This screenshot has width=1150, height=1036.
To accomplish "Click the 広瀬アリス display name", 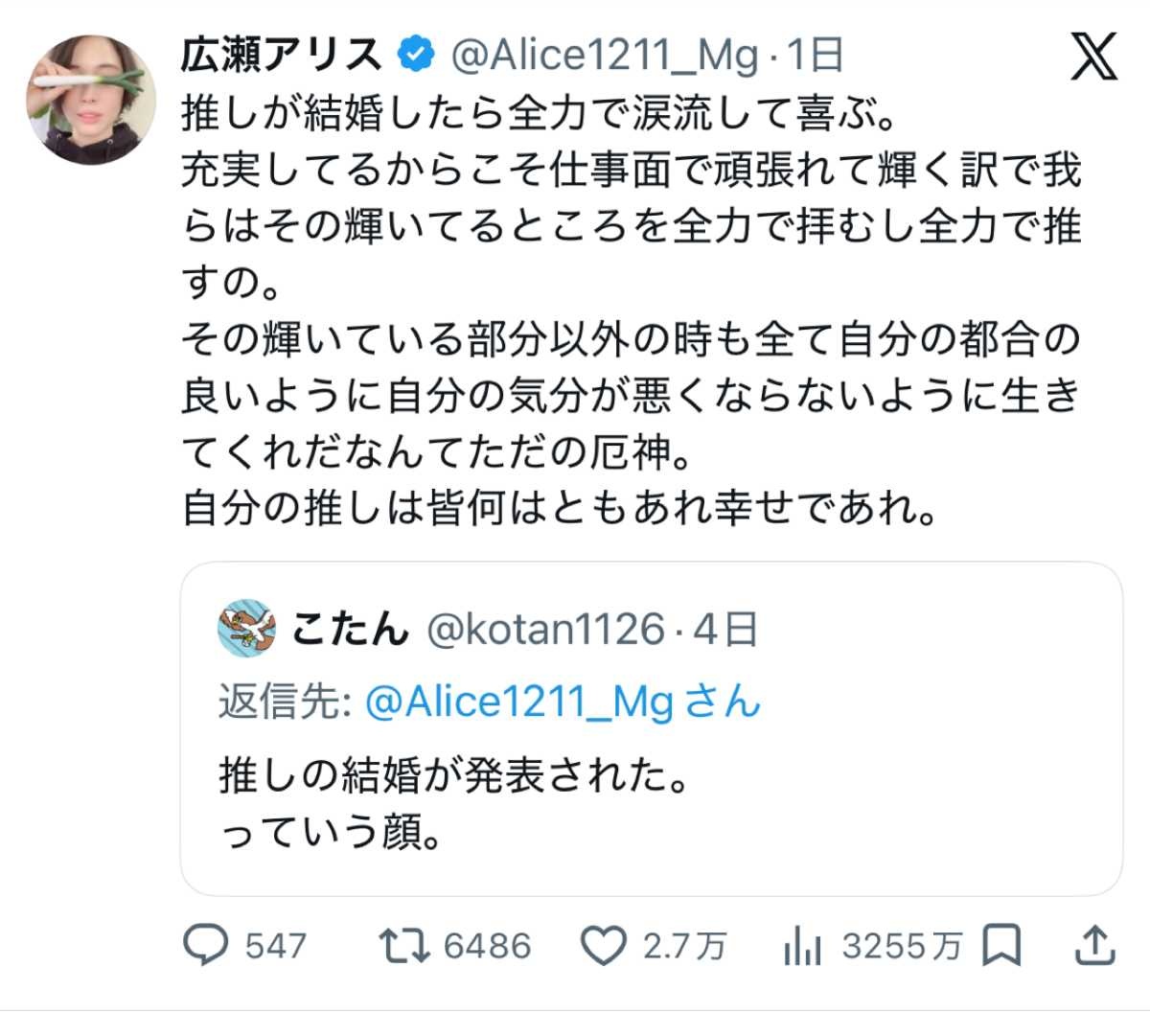I will pos(282,56).
